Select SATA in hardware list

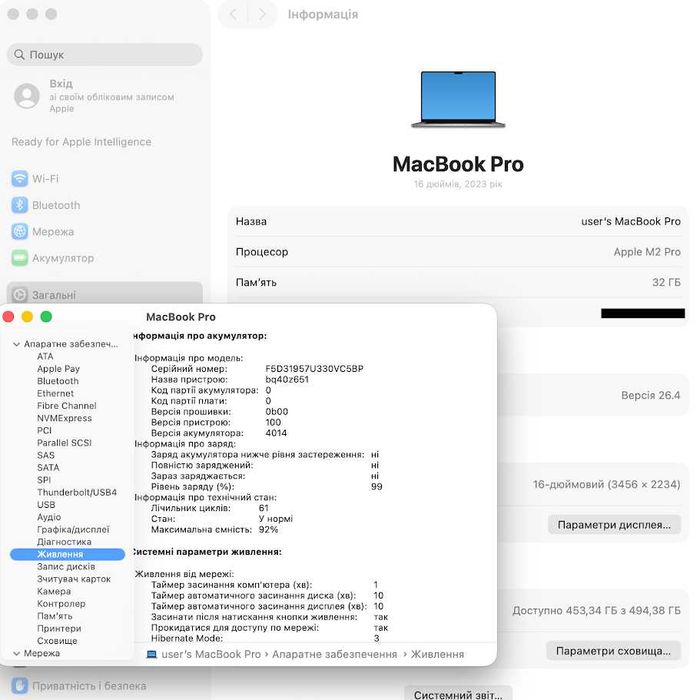(x=48, y=467)
